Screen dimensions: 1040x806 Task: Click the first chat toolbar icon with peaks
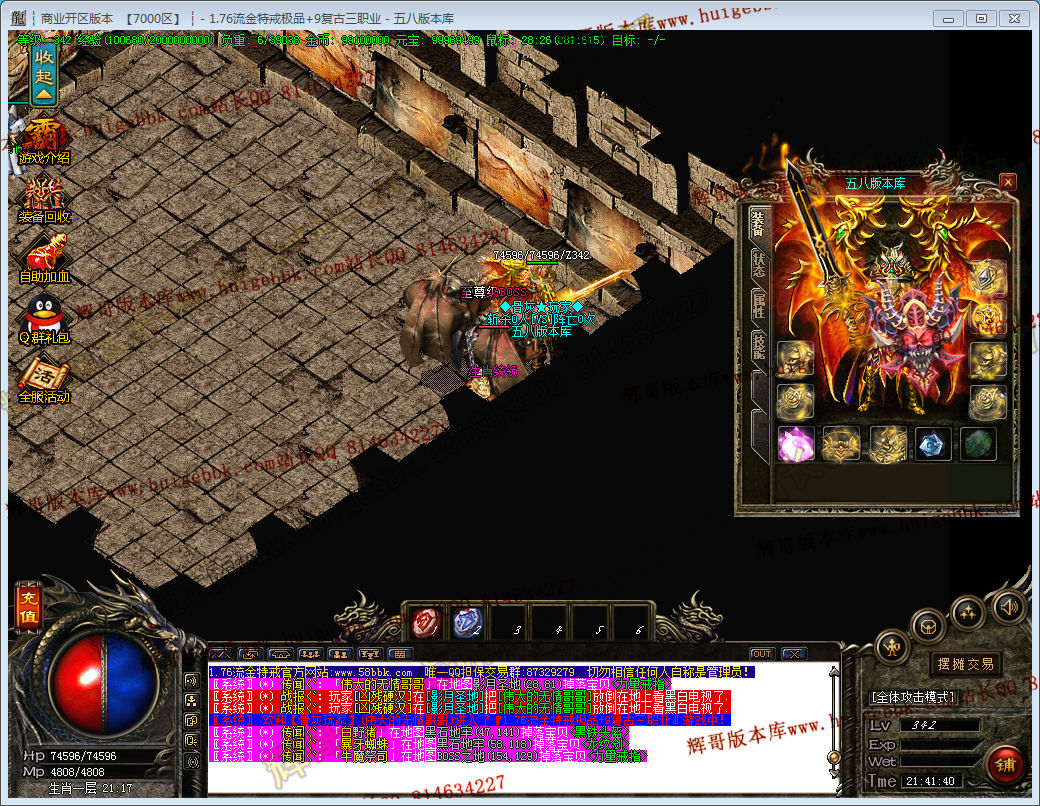[x=220, y=654]
